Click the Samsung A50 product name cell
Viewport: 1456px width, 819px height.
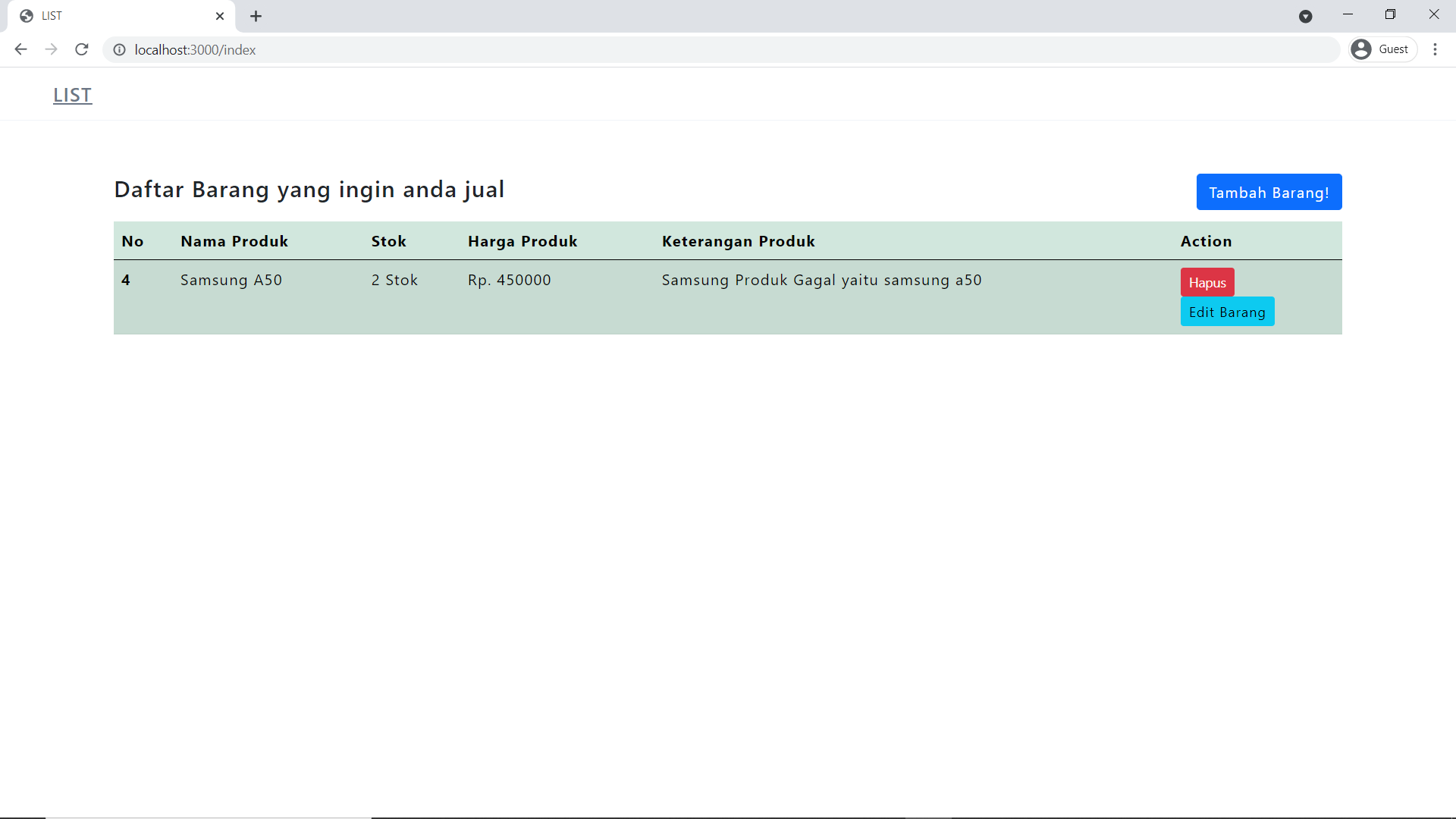(231, 280)
